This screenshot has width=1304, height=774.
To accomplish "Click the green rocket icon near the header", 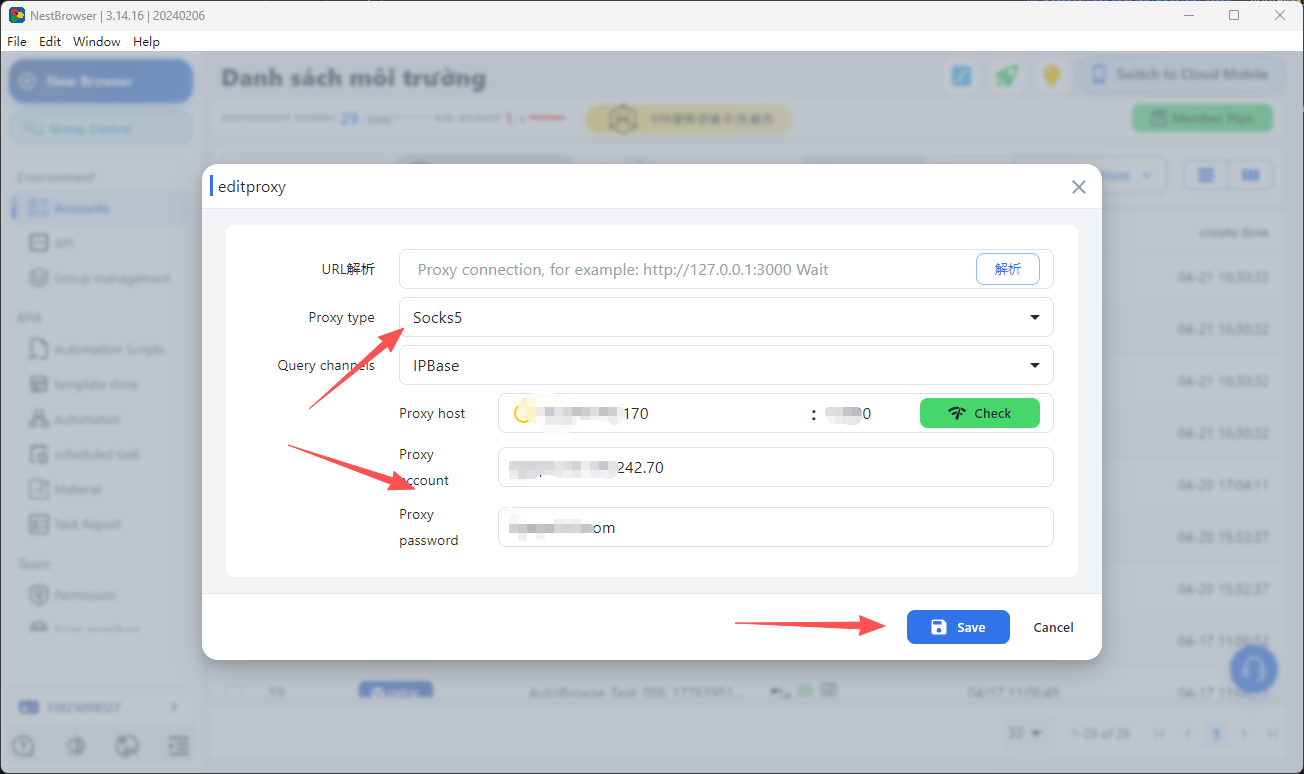I will [x=1007, y=74].
